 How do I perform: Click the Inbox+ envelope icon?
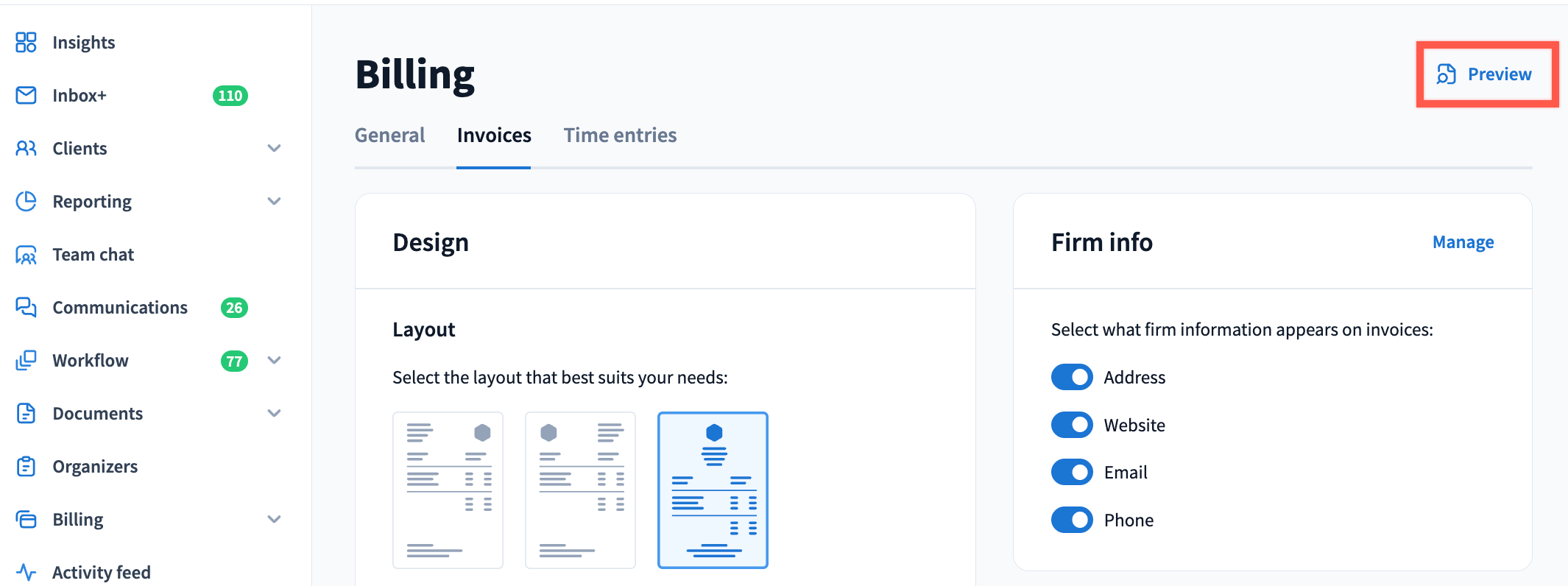(27, 96)
